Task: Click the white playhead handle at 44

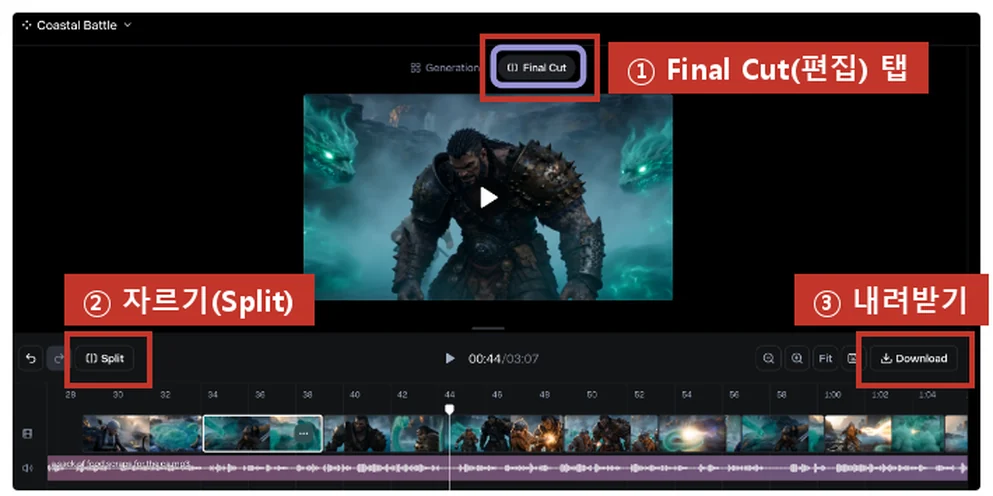Action: [x=449, y=409]
